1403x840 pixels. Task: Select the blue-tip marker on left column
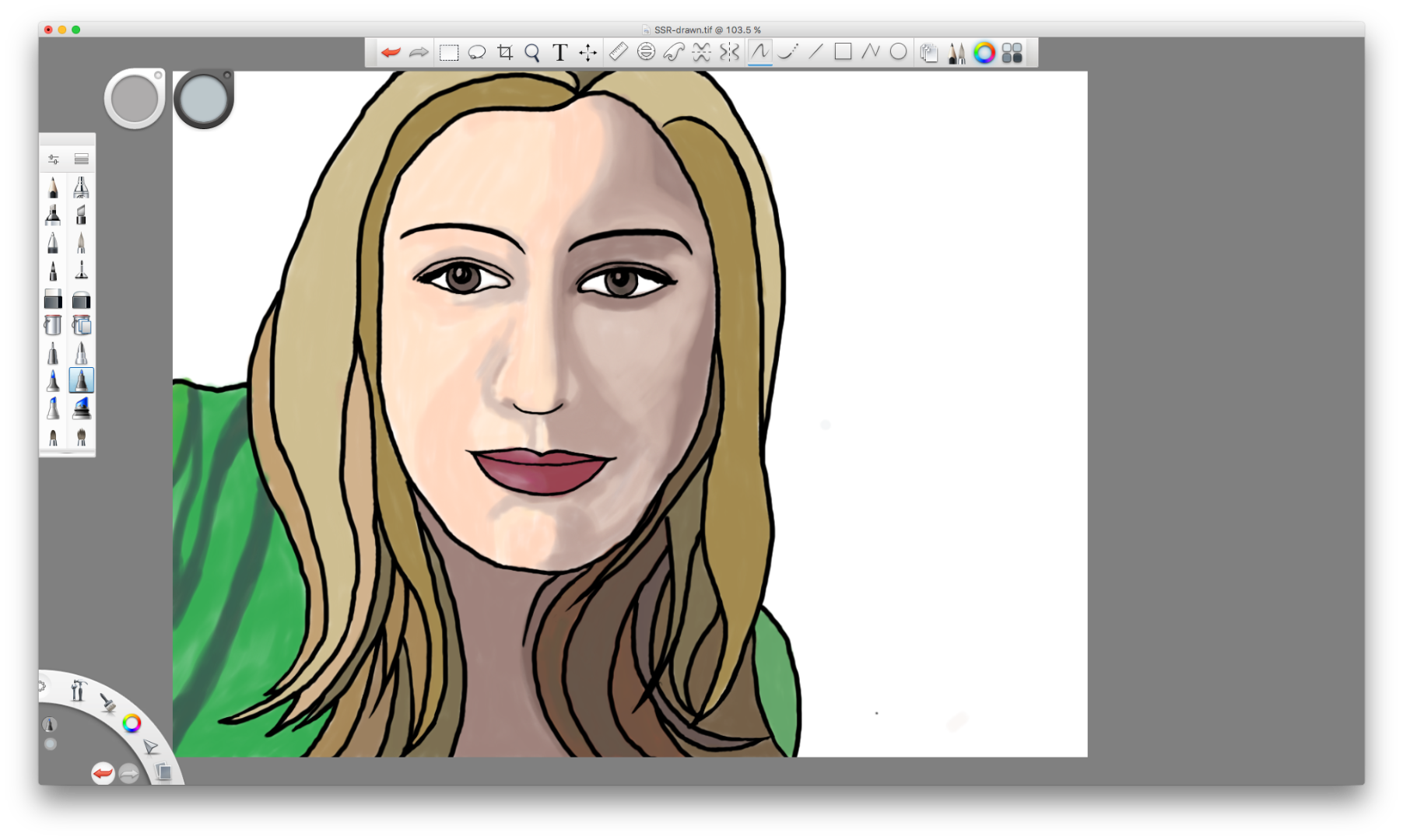53,380
